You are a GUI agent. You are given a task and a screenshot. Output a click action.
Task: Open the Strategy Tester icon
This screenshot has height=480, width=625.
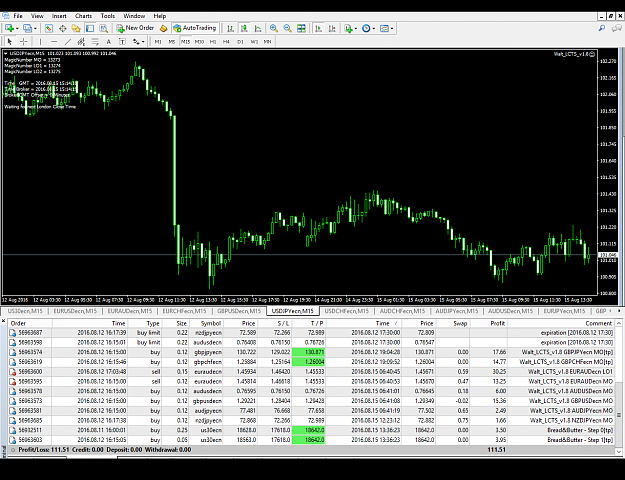tap(104, 28)
